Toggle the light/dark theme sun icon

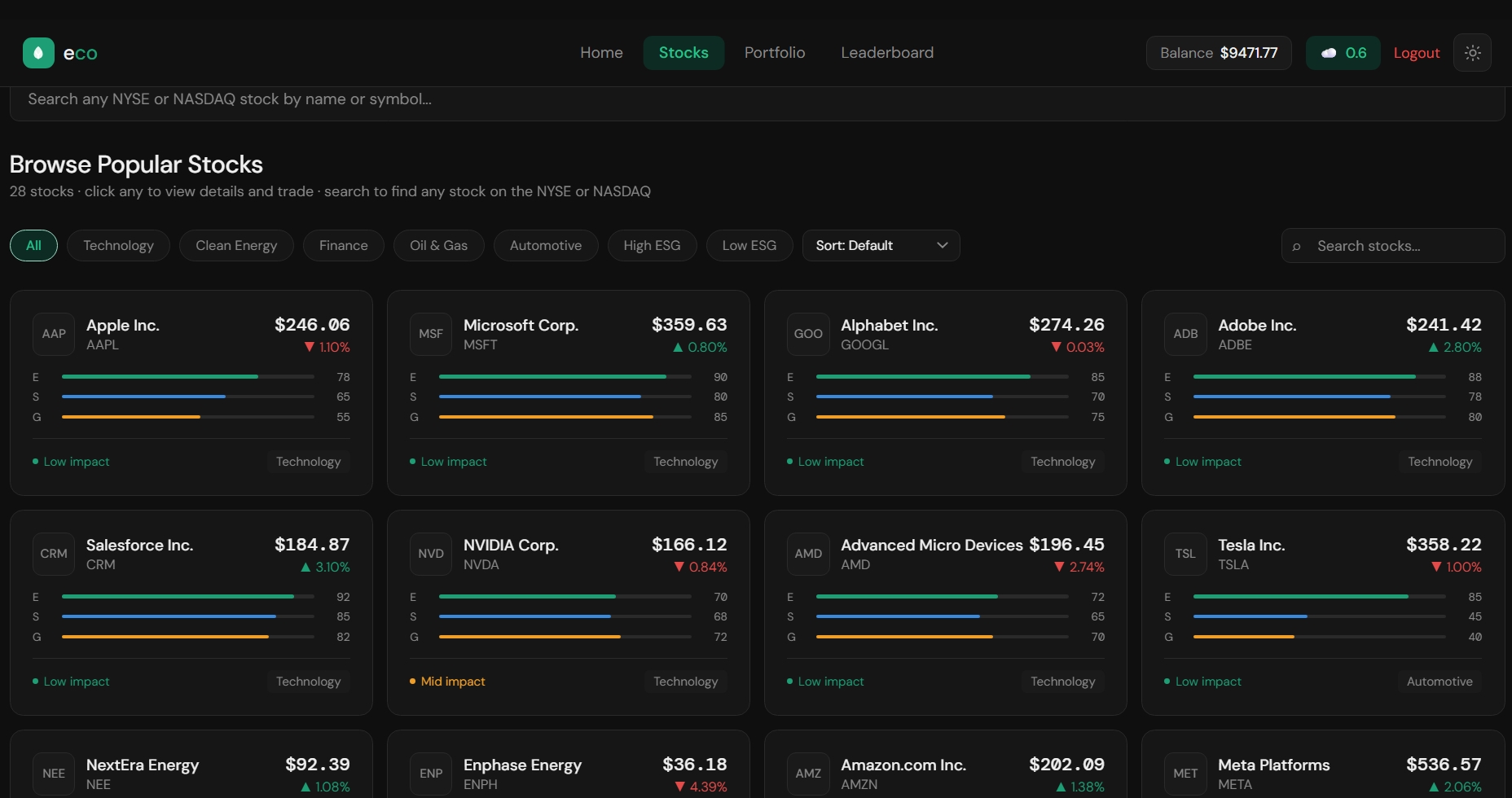pyautogui.click(x=1472, y=53)
